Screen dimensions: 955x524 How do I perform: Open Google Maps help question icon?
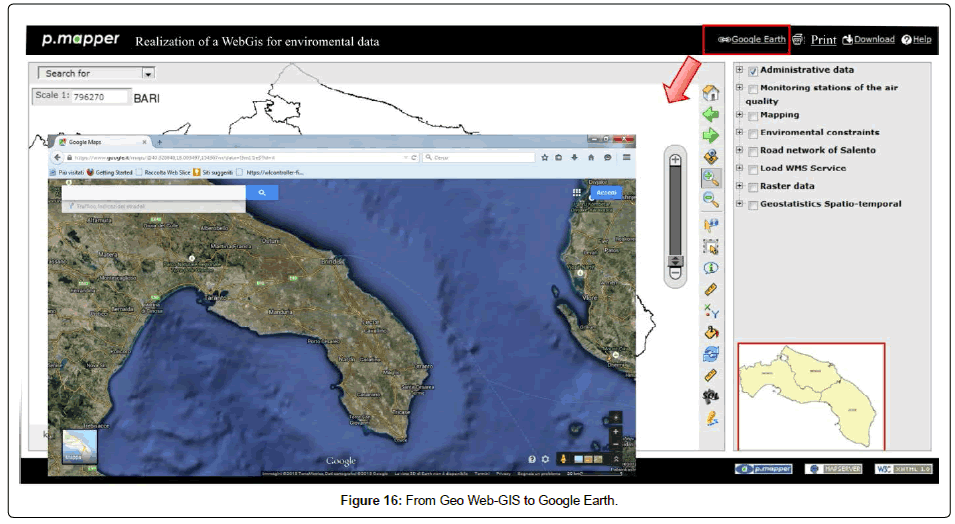point(532,459)
